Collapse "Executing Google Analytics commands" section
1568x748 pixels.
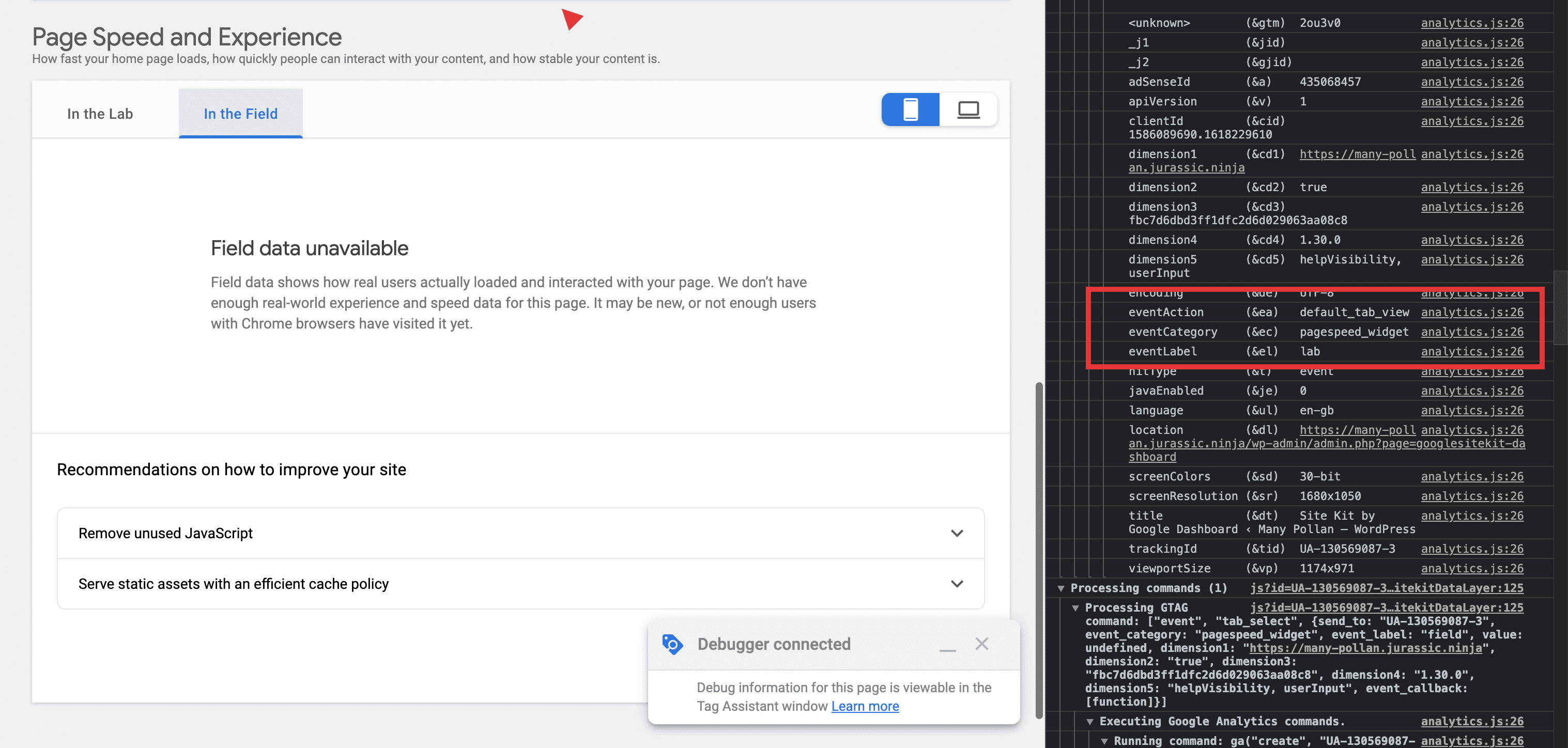point(1089,721)
